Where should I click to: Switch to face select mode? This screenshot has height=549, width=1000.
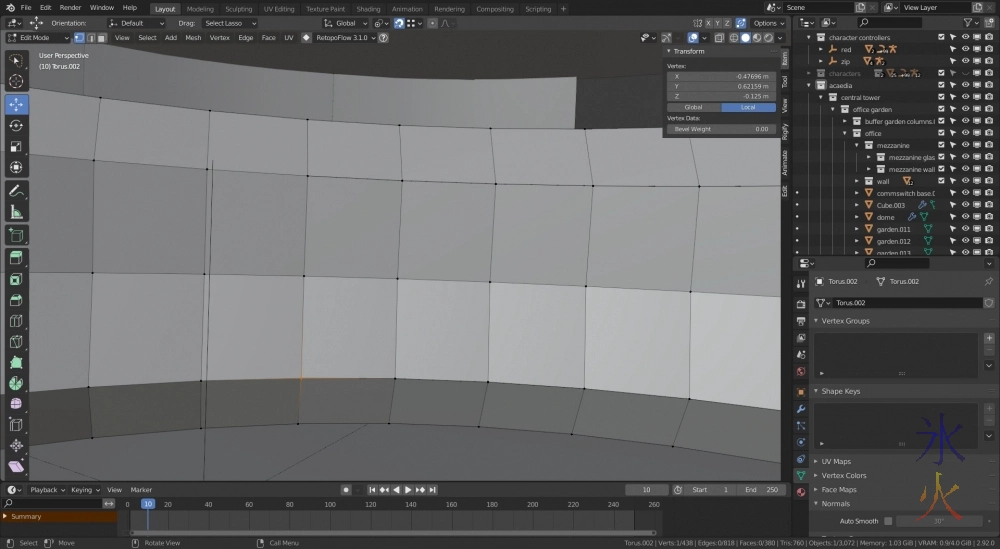[x=101, y=38]
